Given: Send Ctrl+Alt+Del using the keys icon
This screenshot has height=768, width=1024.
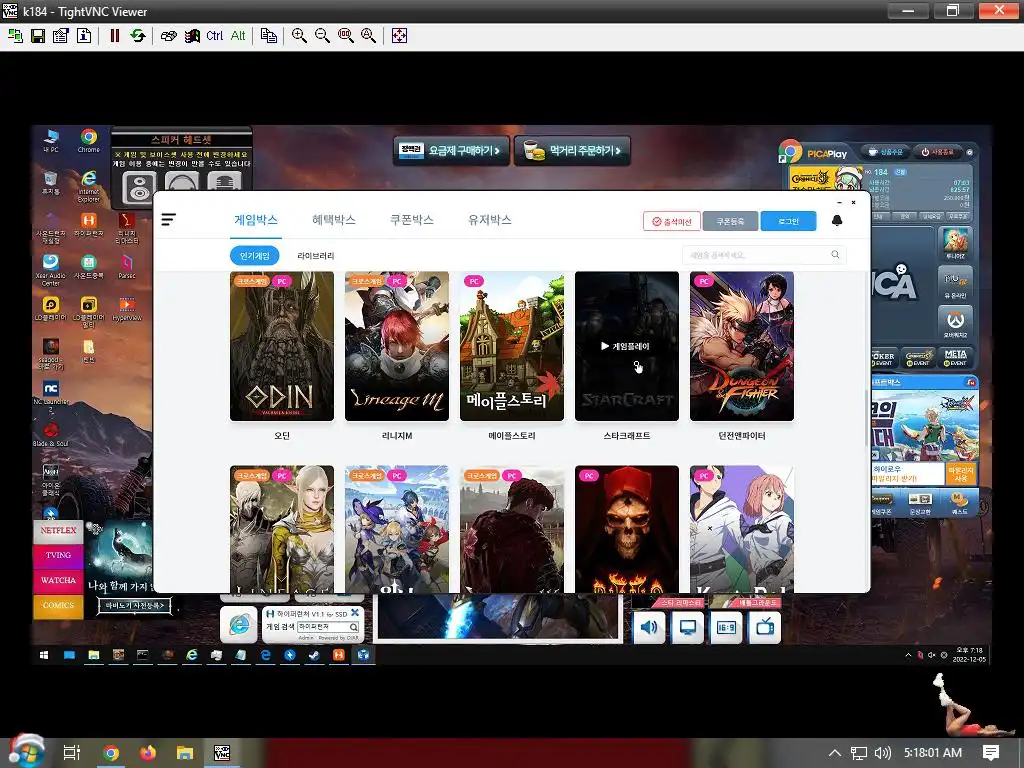Looking at the screenshot, I should 168,36.
